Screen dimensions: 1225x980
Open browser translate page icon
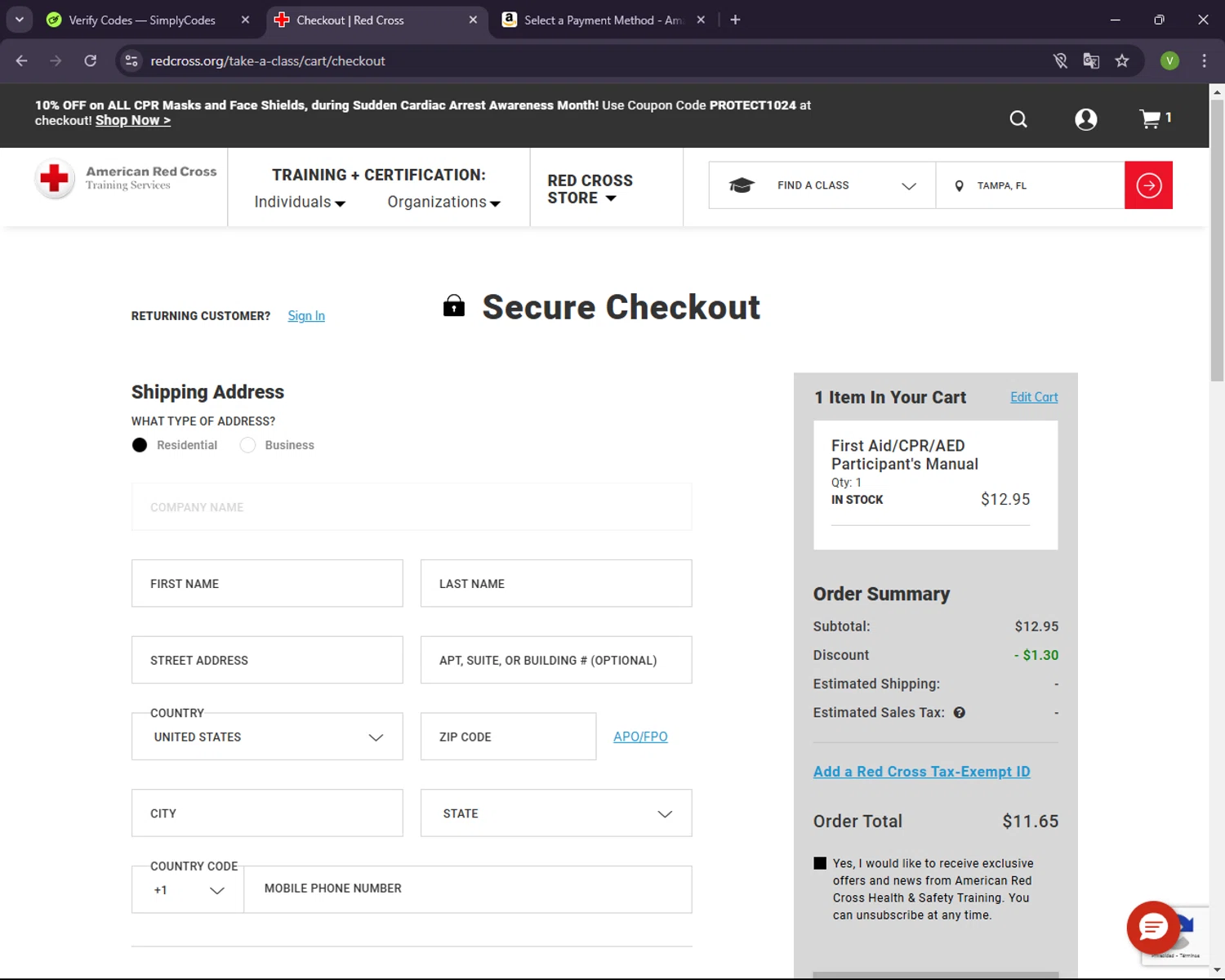tap(1091, 60)
